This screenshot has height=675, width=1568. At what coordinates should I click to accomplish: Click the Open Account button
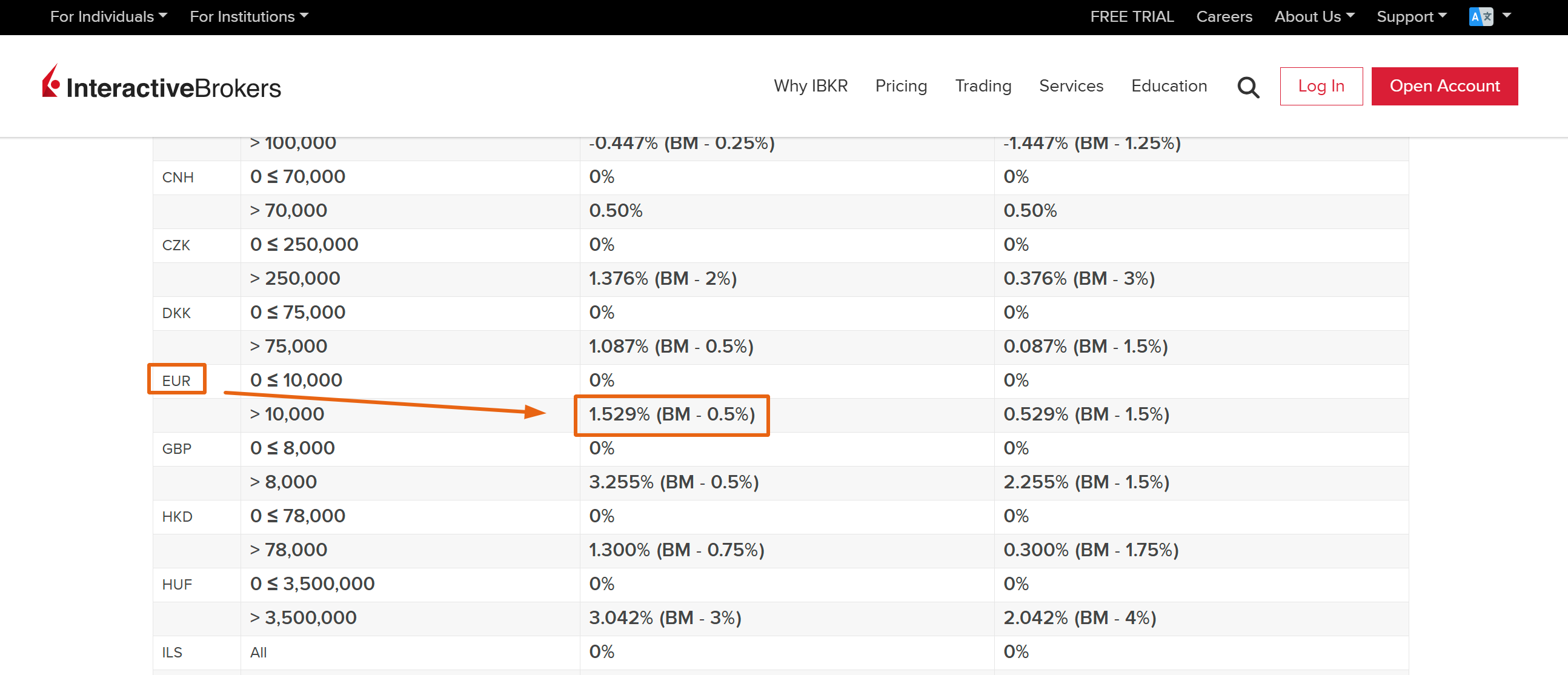pos(1444,86)
